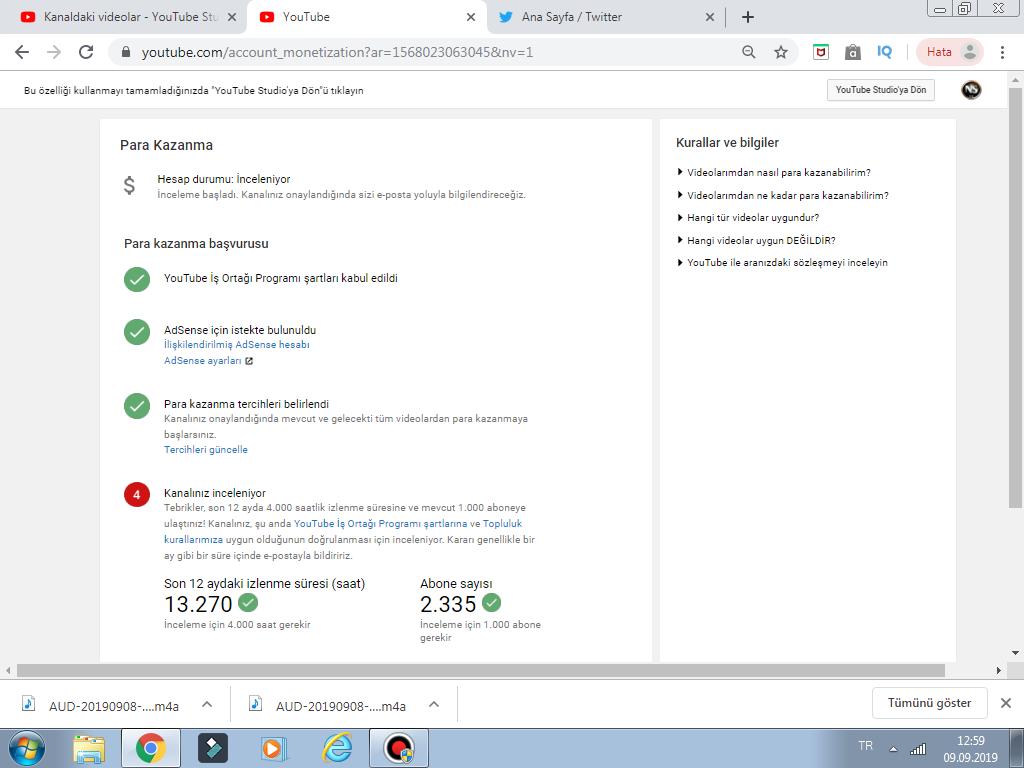
Task: Switch to the Ana Sayfa / Twitter tab
Action: pyautogui.click(x=606, y=17)
